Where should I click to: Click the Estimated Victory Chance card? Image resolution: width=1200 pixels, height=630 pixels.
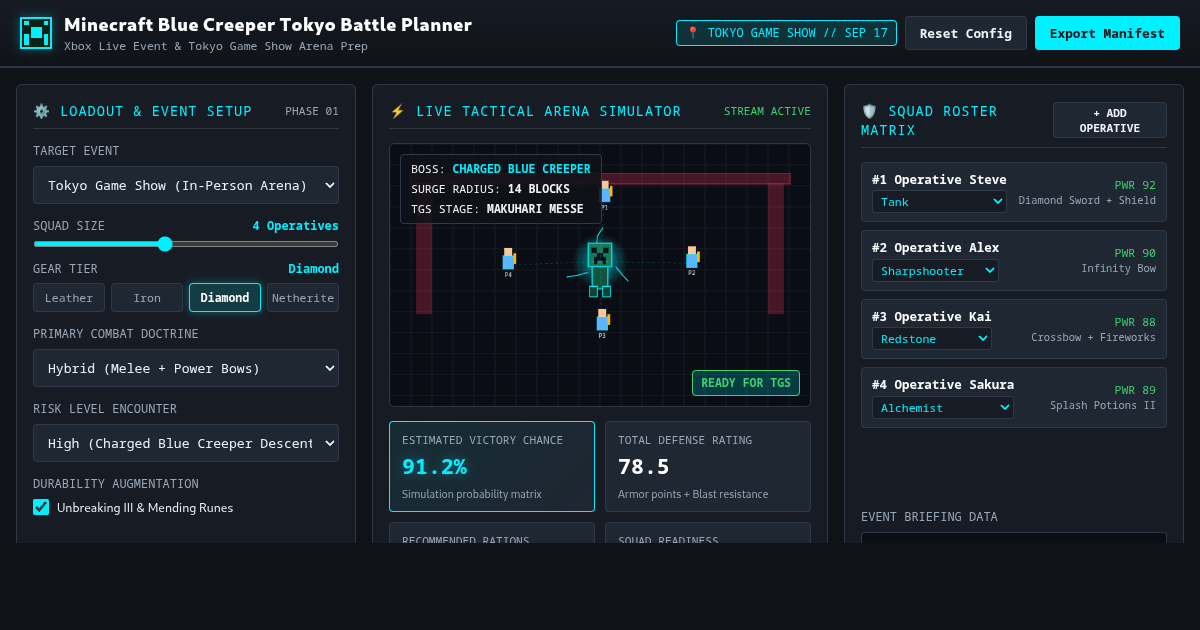492,466
